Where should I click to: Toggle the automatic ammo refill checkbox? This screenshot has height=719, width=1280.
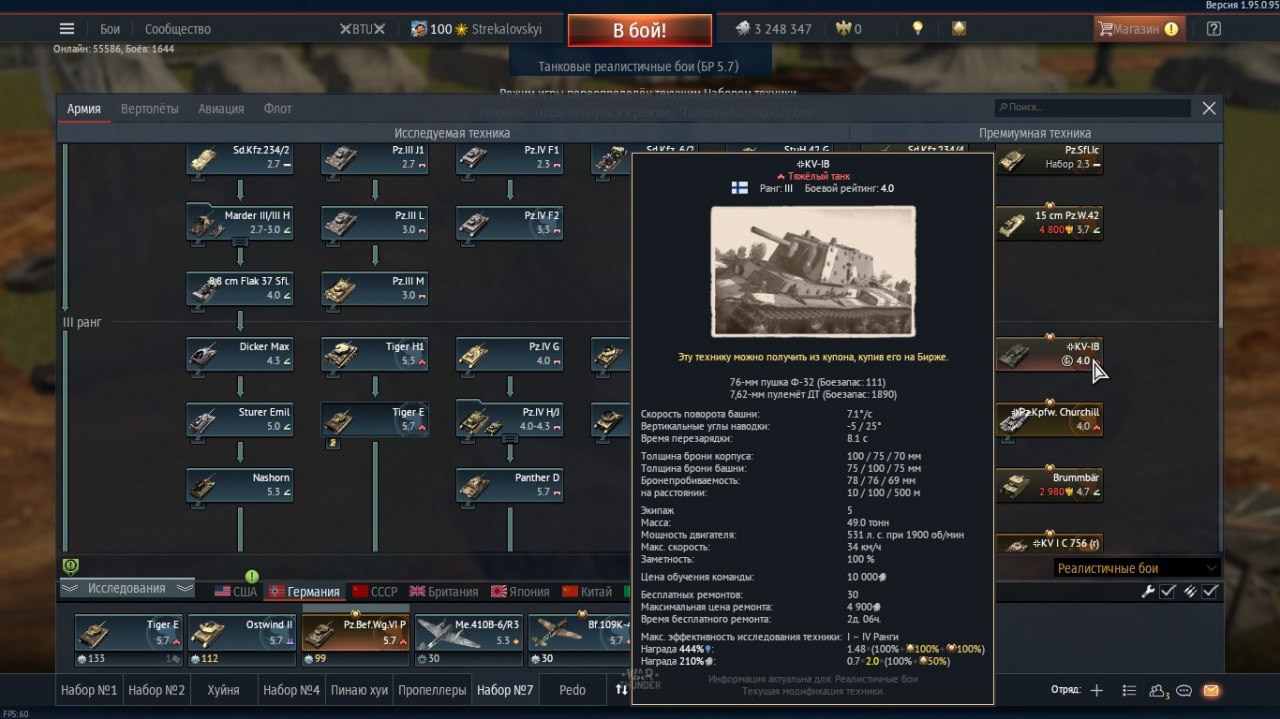(1210, 592)
